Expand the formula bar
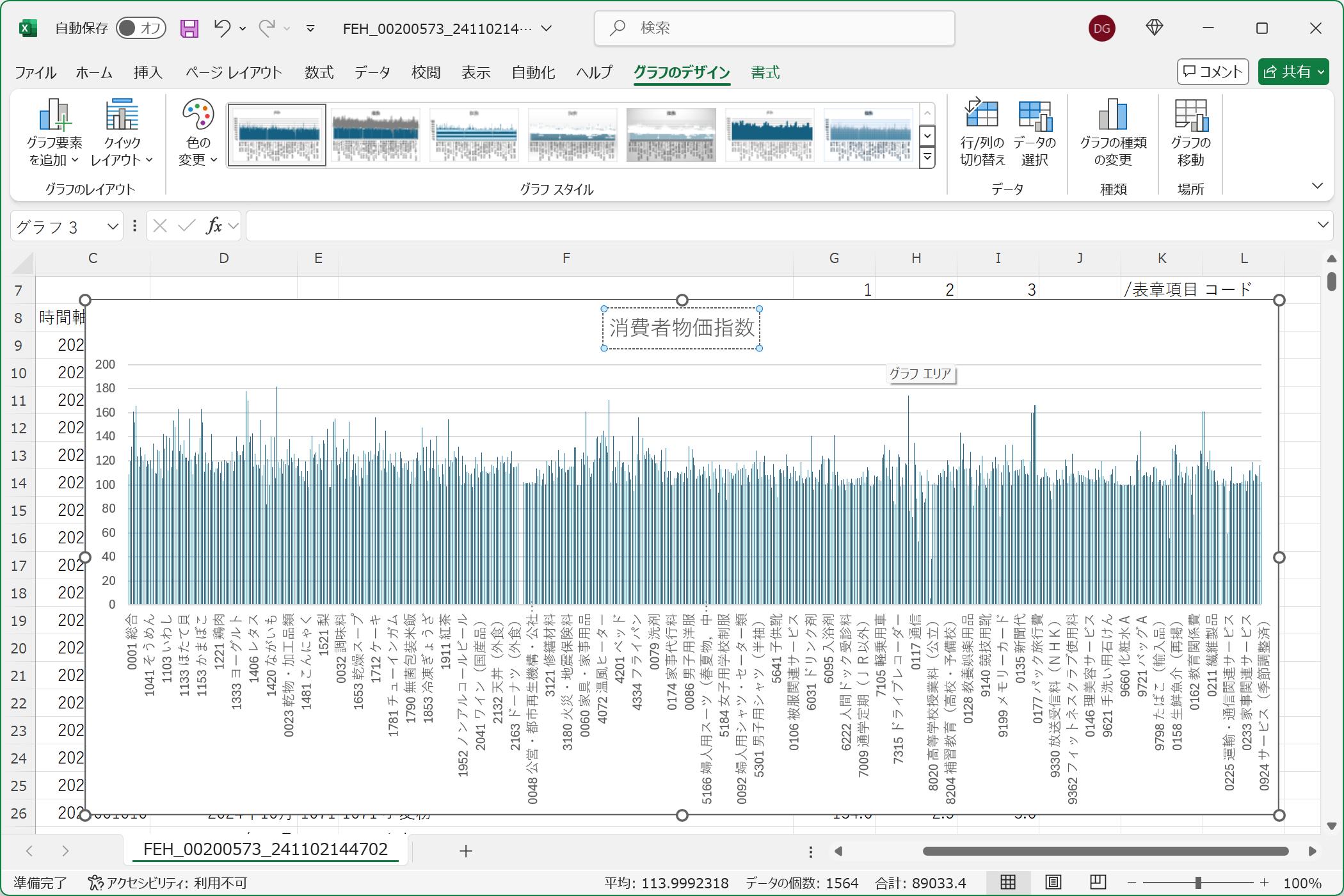Screen dimensions: 1344x896 point(1322,226)
